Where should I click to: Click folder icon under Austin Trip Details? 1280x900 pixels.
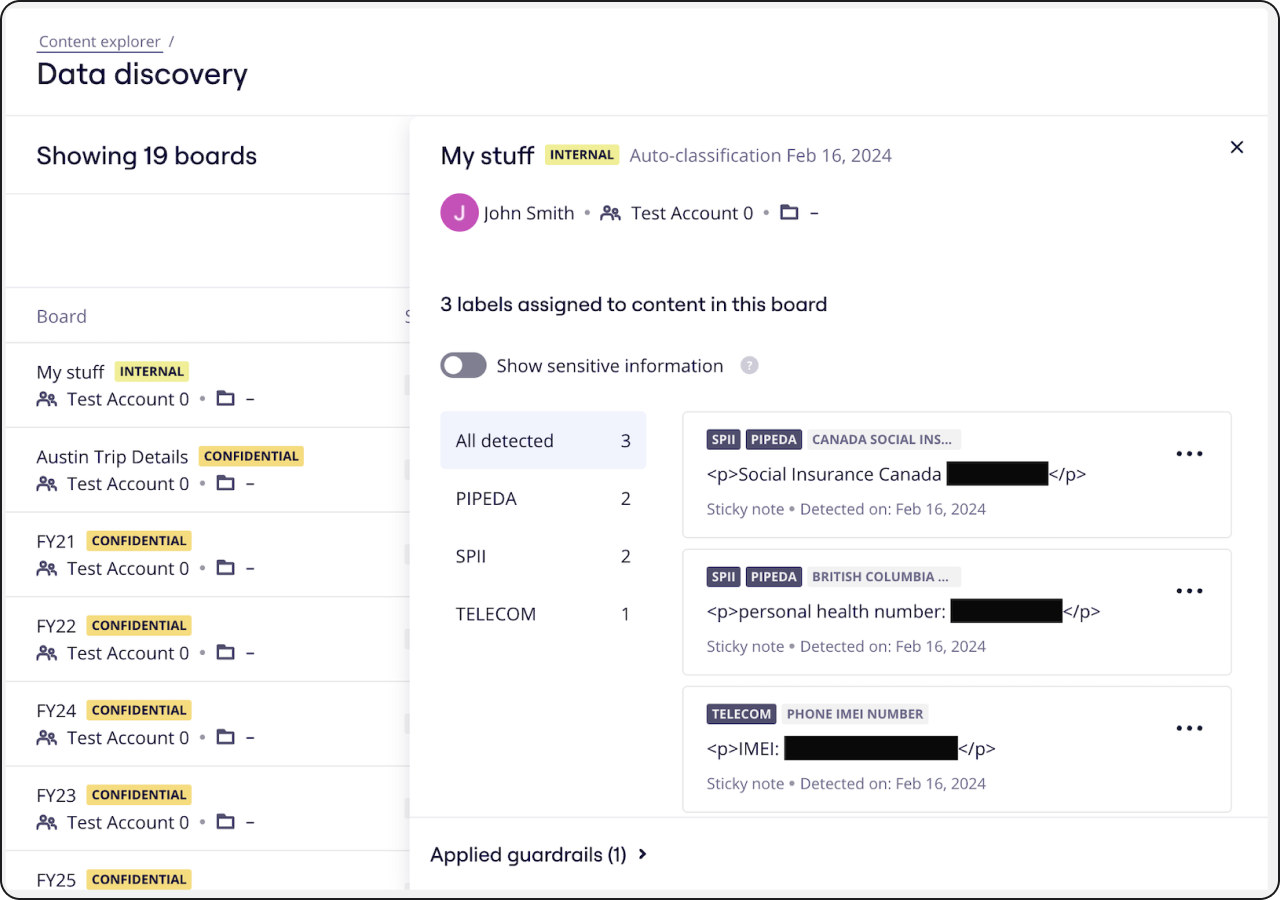tap(226, 484)
